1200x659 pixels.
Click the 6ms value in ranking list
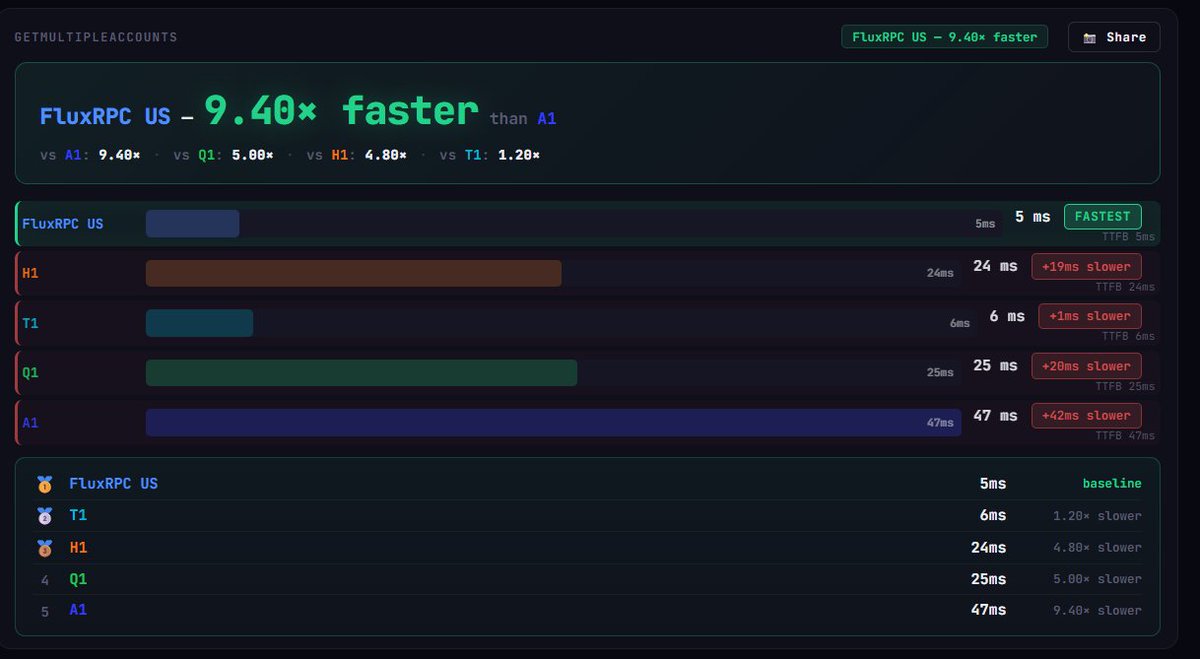(993, 515)
